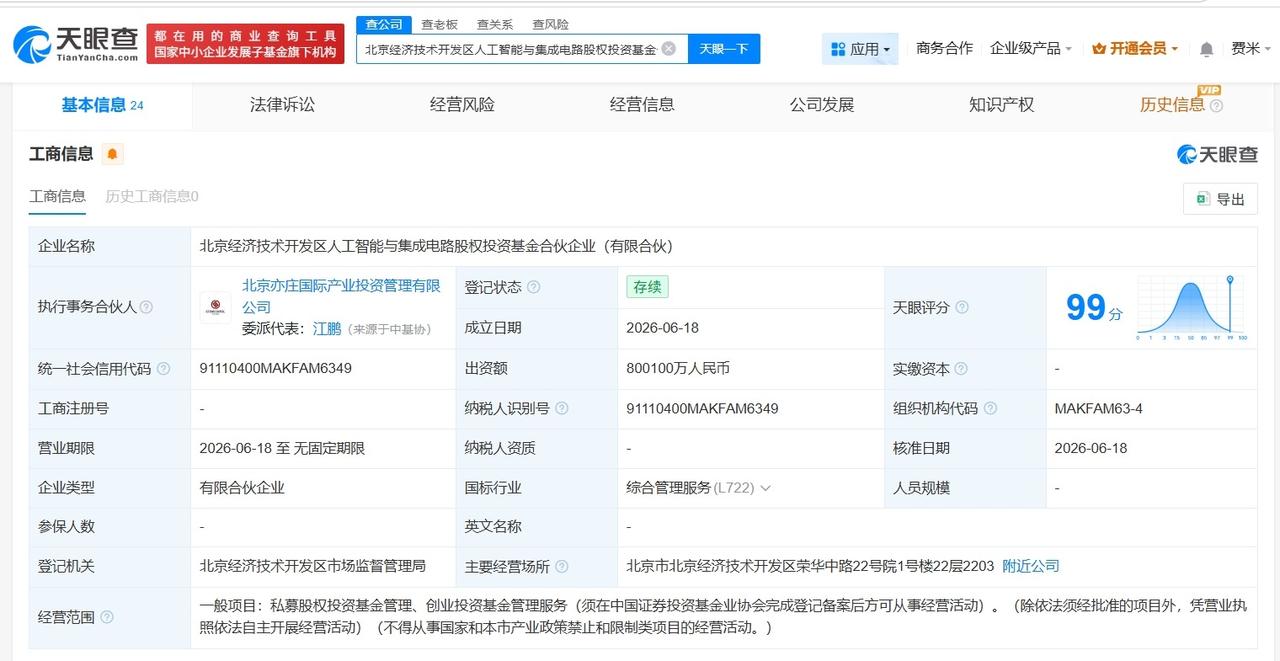Click help icon next to 经营范围

point(107,617)
